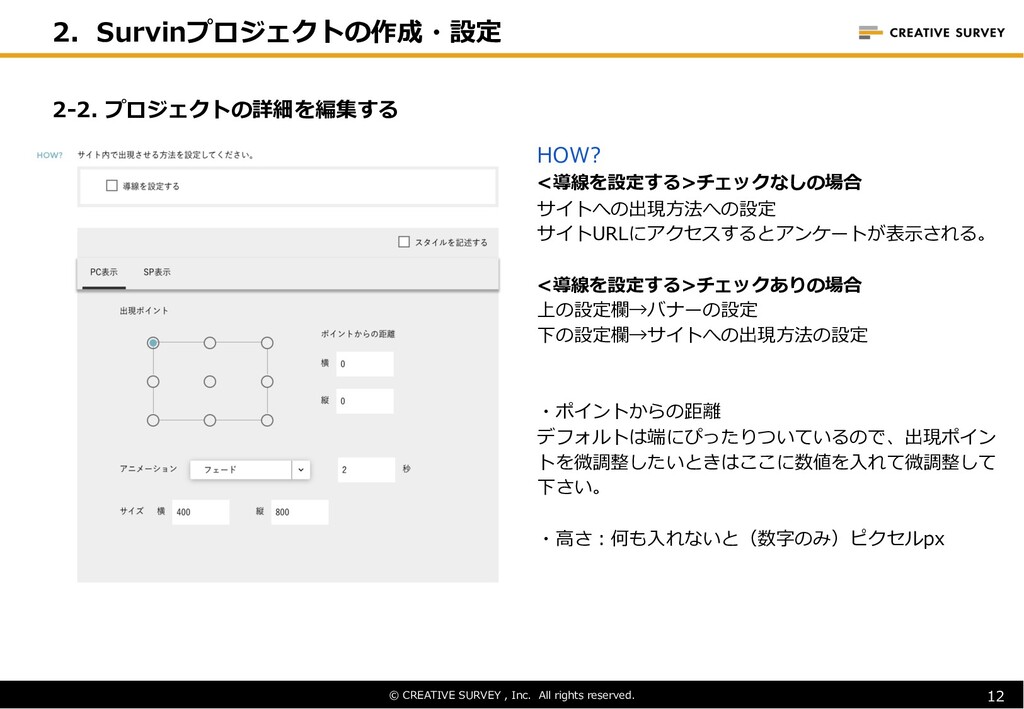
Task: Select the middle-left 出現ポイント radio
Action: click(153, 382)
